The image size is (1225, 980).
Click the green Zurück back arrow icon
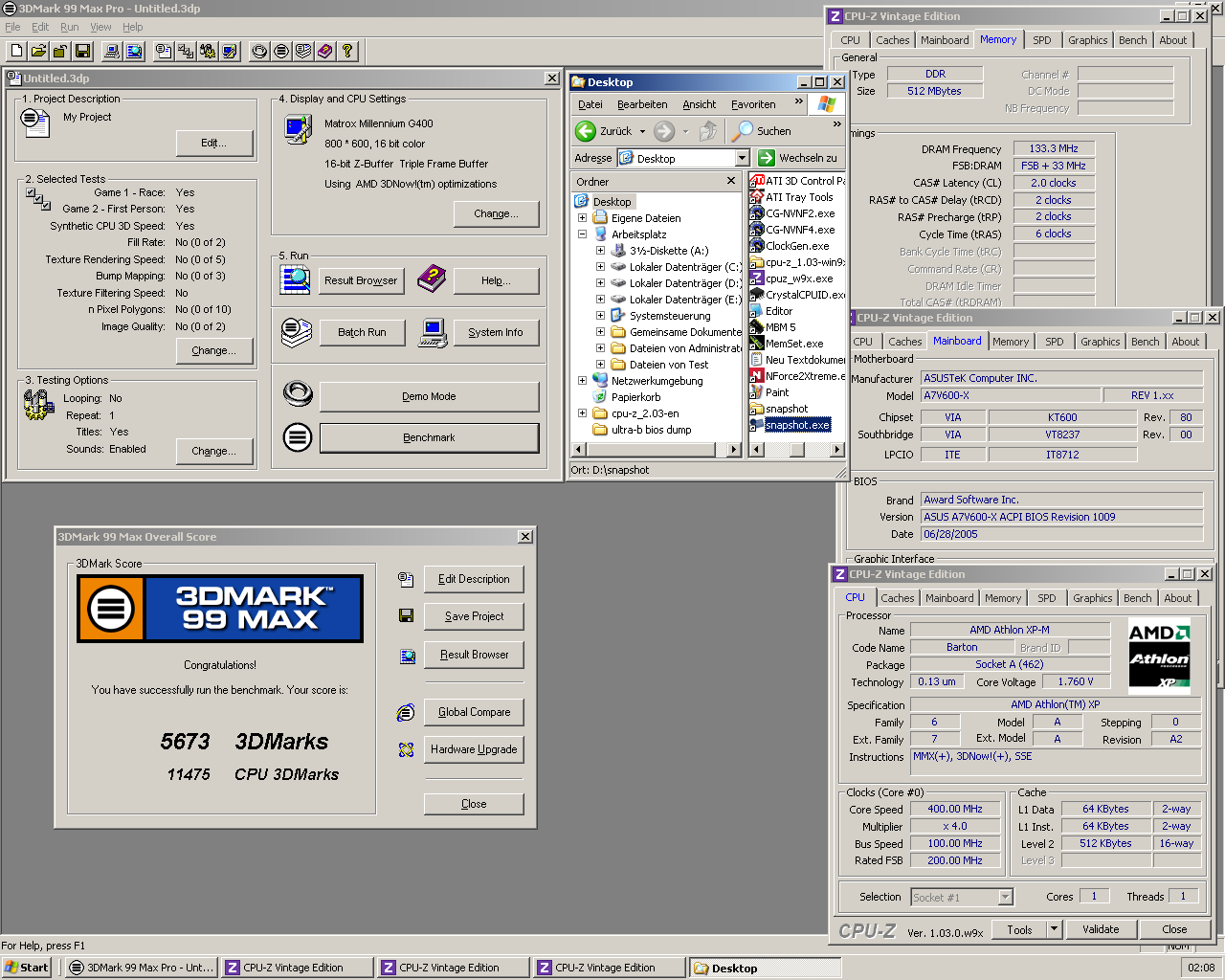point(586,131)
